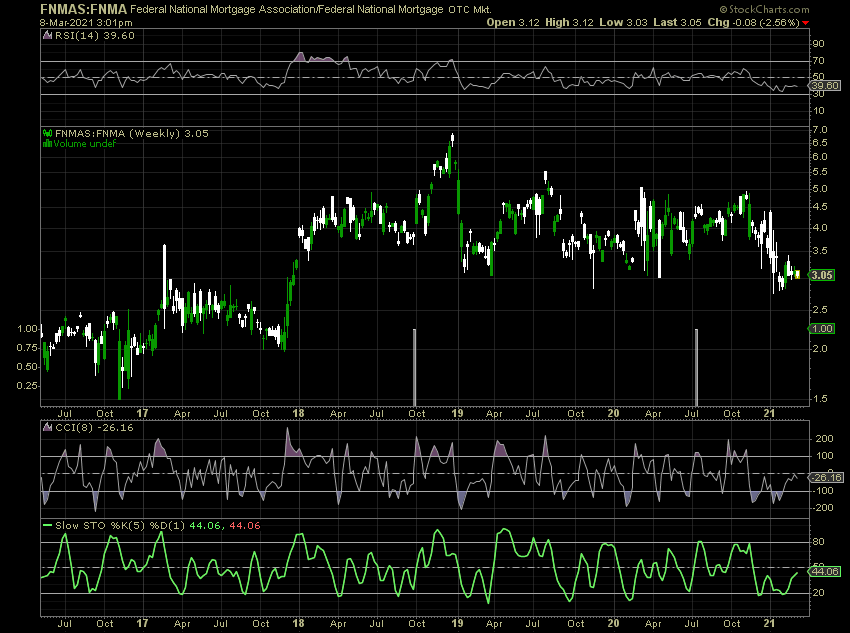
Task: Select the 44.06 Slow STO axis tag
Action: (822, 572)
